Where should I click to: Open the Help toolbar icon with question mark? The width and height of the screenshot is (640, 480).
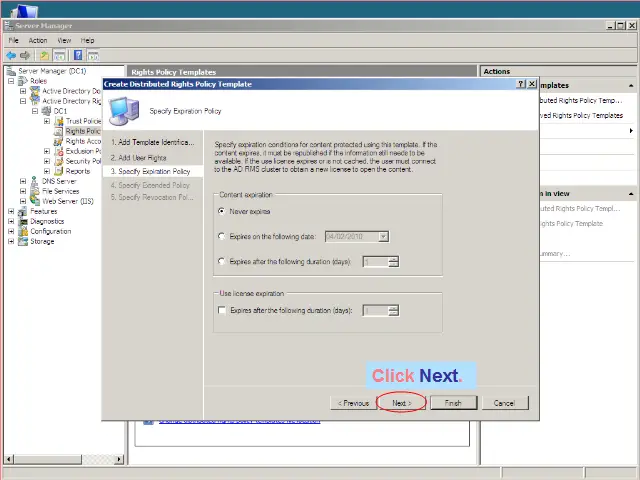click(78, 56)
